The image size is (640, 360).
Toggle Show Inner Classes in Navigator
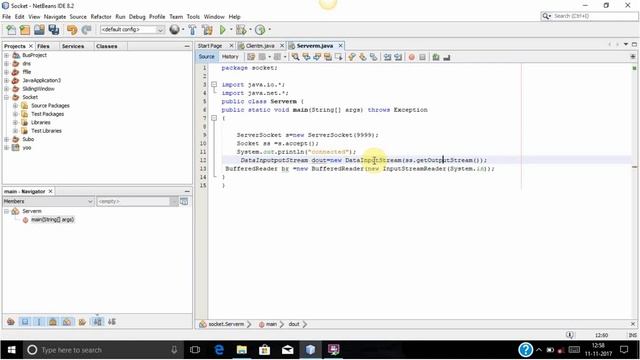(x=67, y=322)
